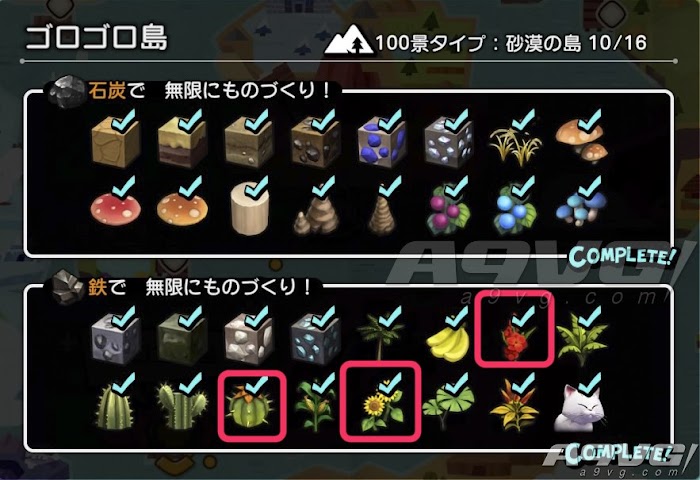The width and height of the screenshot is (700, 480).
Task: Click the coal lump header icon
Action: tap(67, 92)
